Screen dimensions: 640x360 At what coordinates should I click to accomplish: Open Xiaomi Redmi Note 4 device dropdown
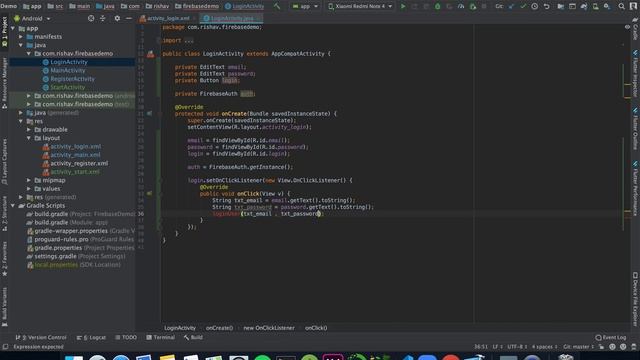click(360, 6)
